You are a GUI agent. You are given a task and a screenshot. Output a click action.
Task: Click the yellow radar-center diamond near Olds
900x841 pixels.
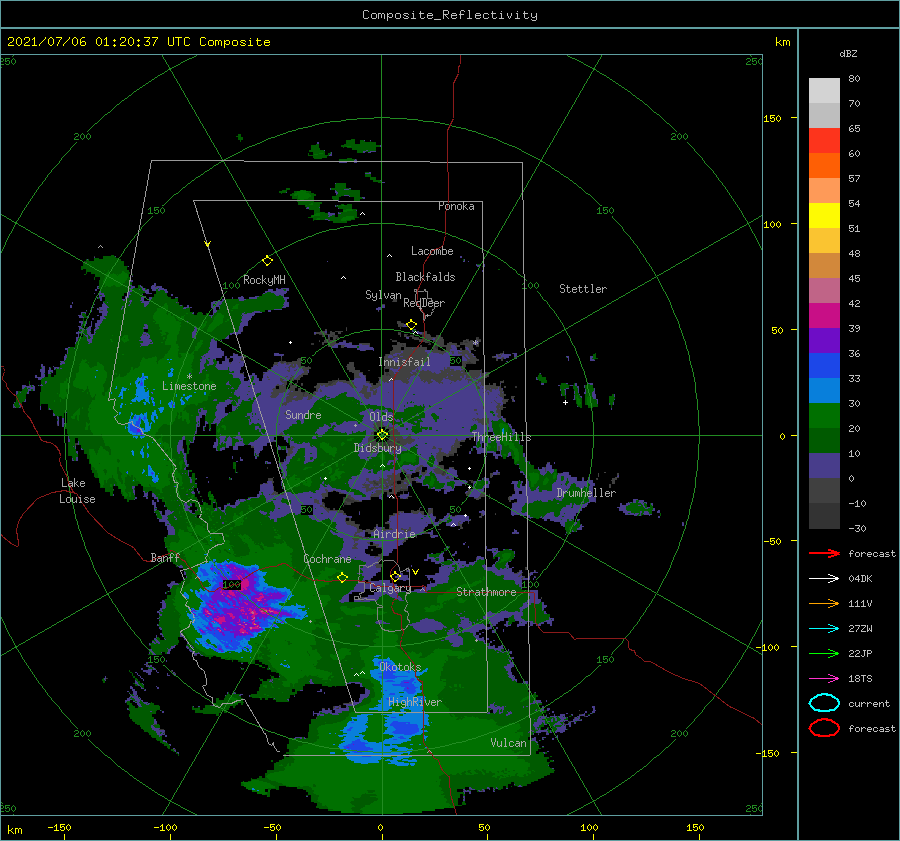(x=382, y=435)
